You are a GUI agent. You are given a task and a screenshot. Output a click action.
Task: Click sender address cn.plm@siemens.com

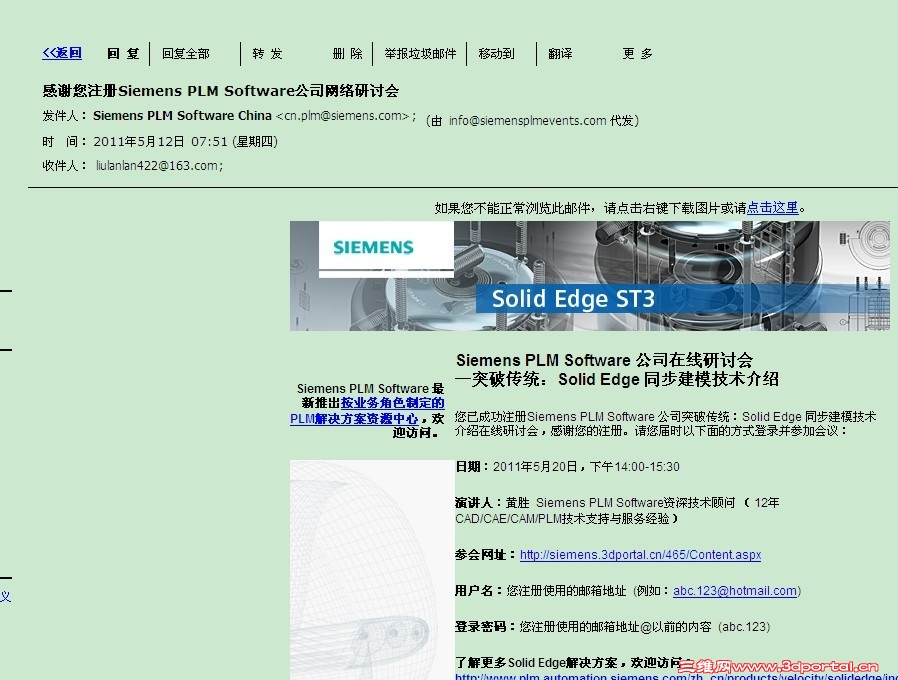(343, 116)
